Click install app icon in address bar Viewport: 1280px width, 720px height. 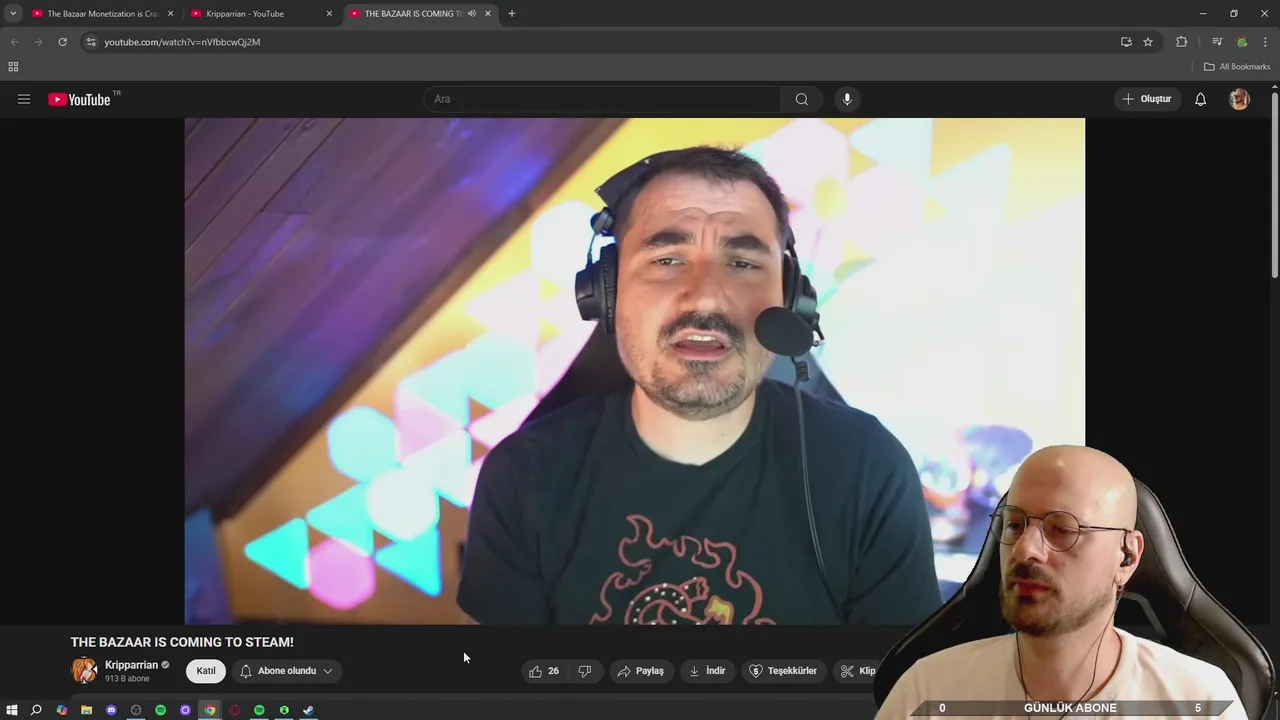point(1126,42)
